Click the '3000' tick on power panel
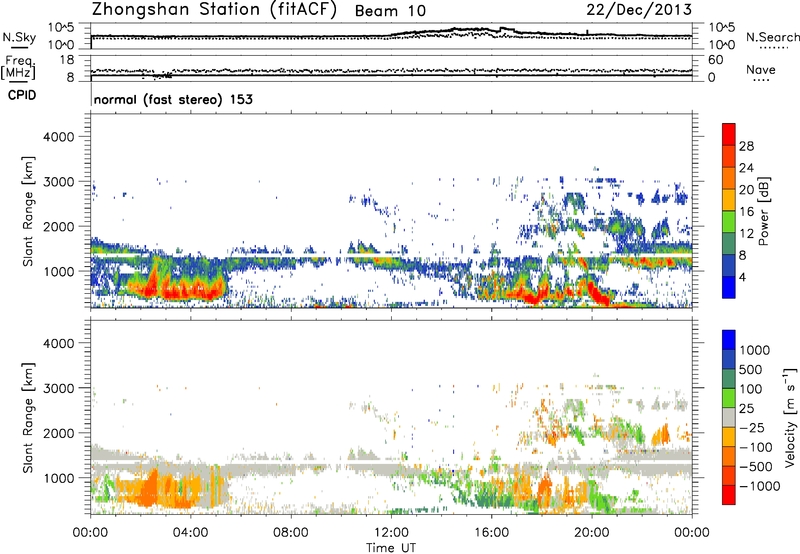 [x=58, y=182]
